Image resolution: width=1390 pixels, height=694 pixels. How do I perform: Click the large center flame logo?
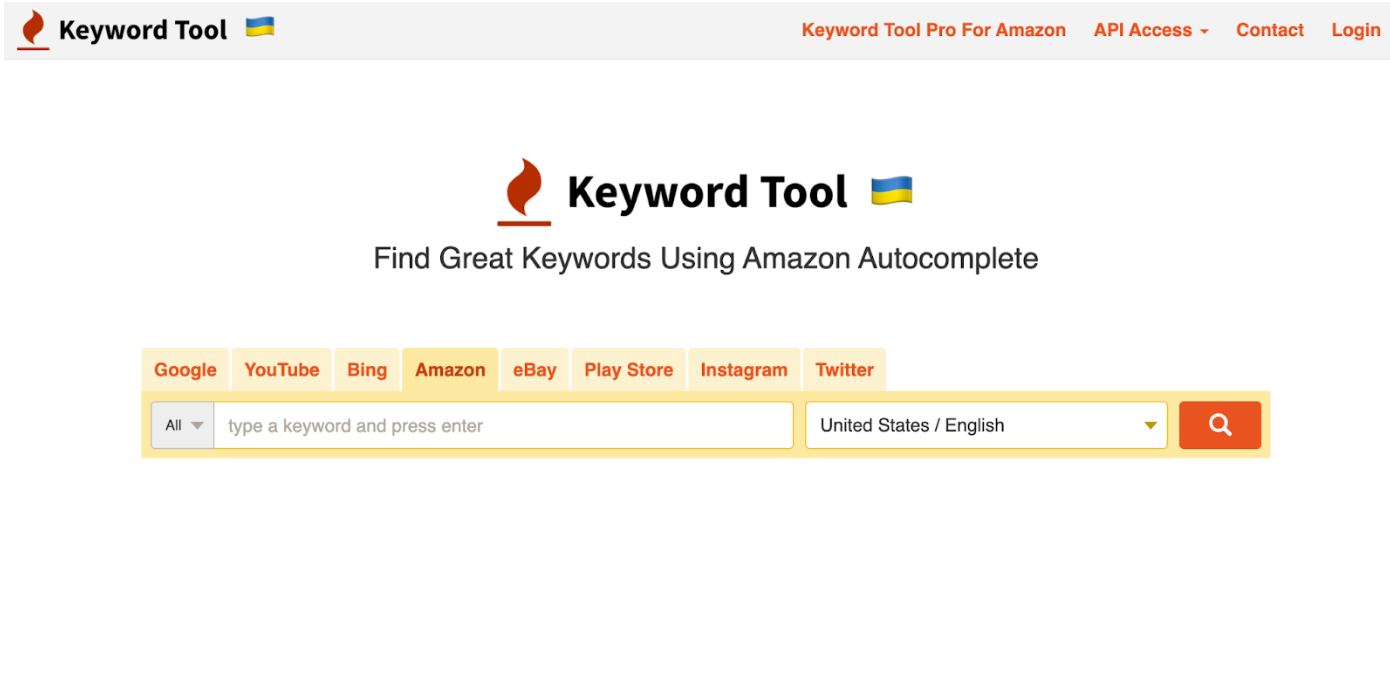tap(524, 192)
